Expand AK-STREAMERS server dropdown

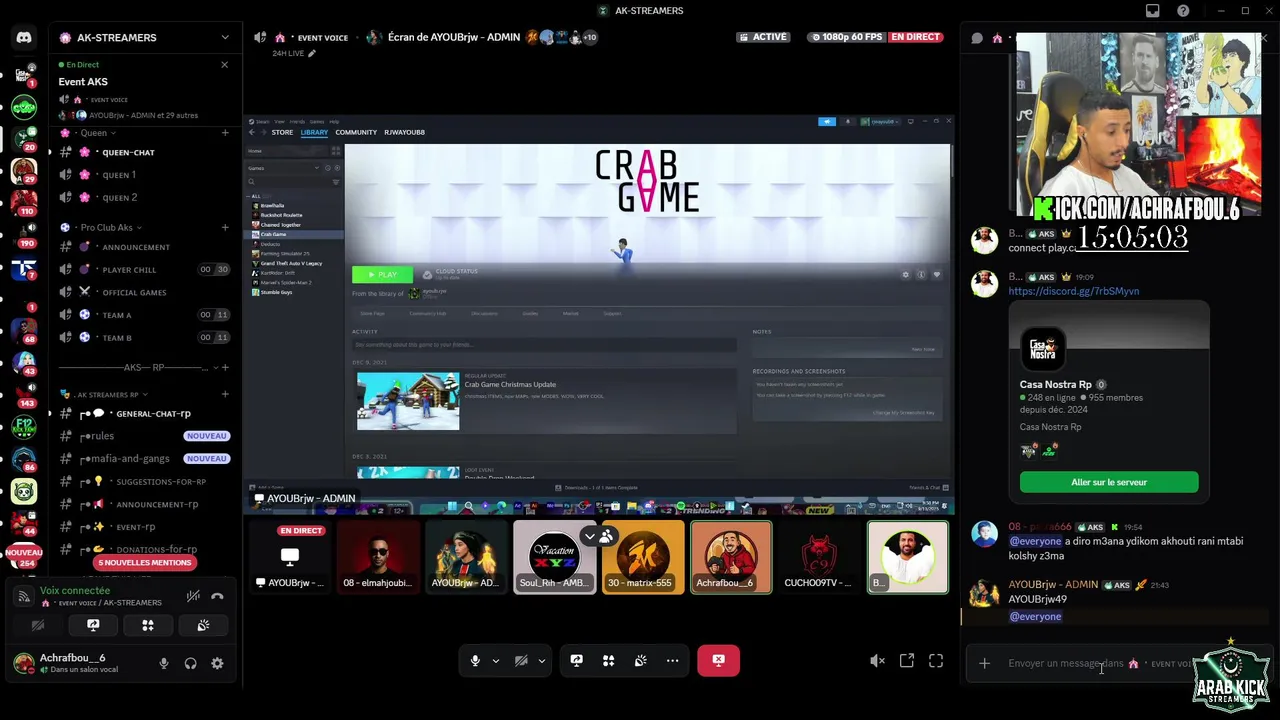point(225,37)
